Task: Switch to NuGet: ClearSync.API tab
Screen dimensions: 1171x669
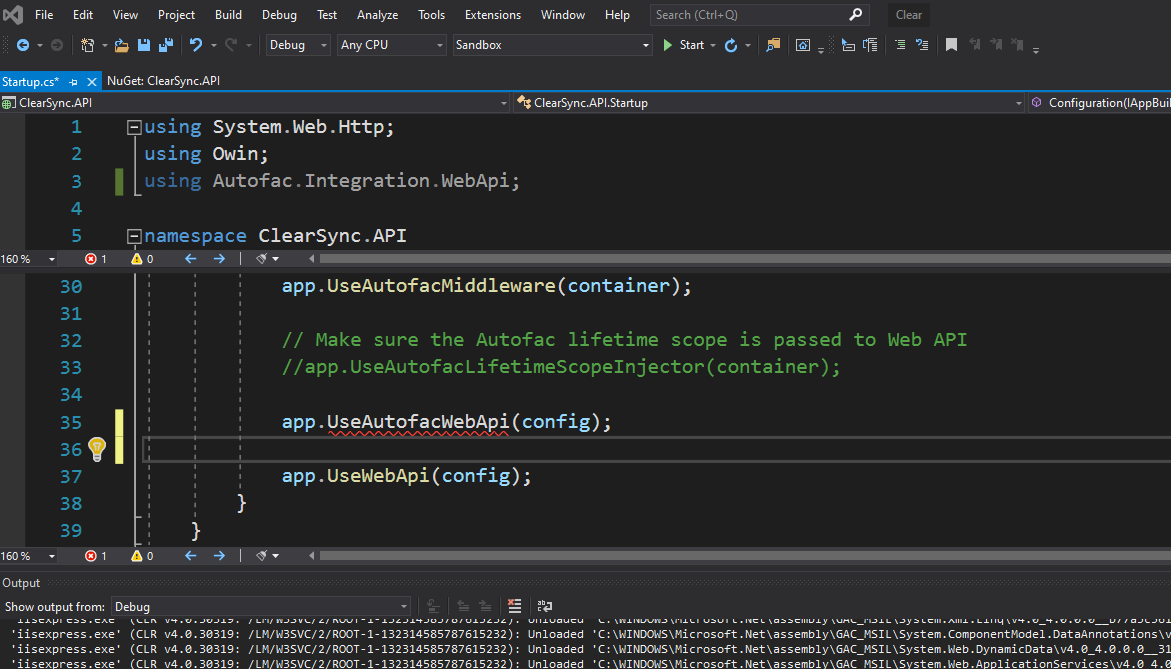Action: point(163,81)
